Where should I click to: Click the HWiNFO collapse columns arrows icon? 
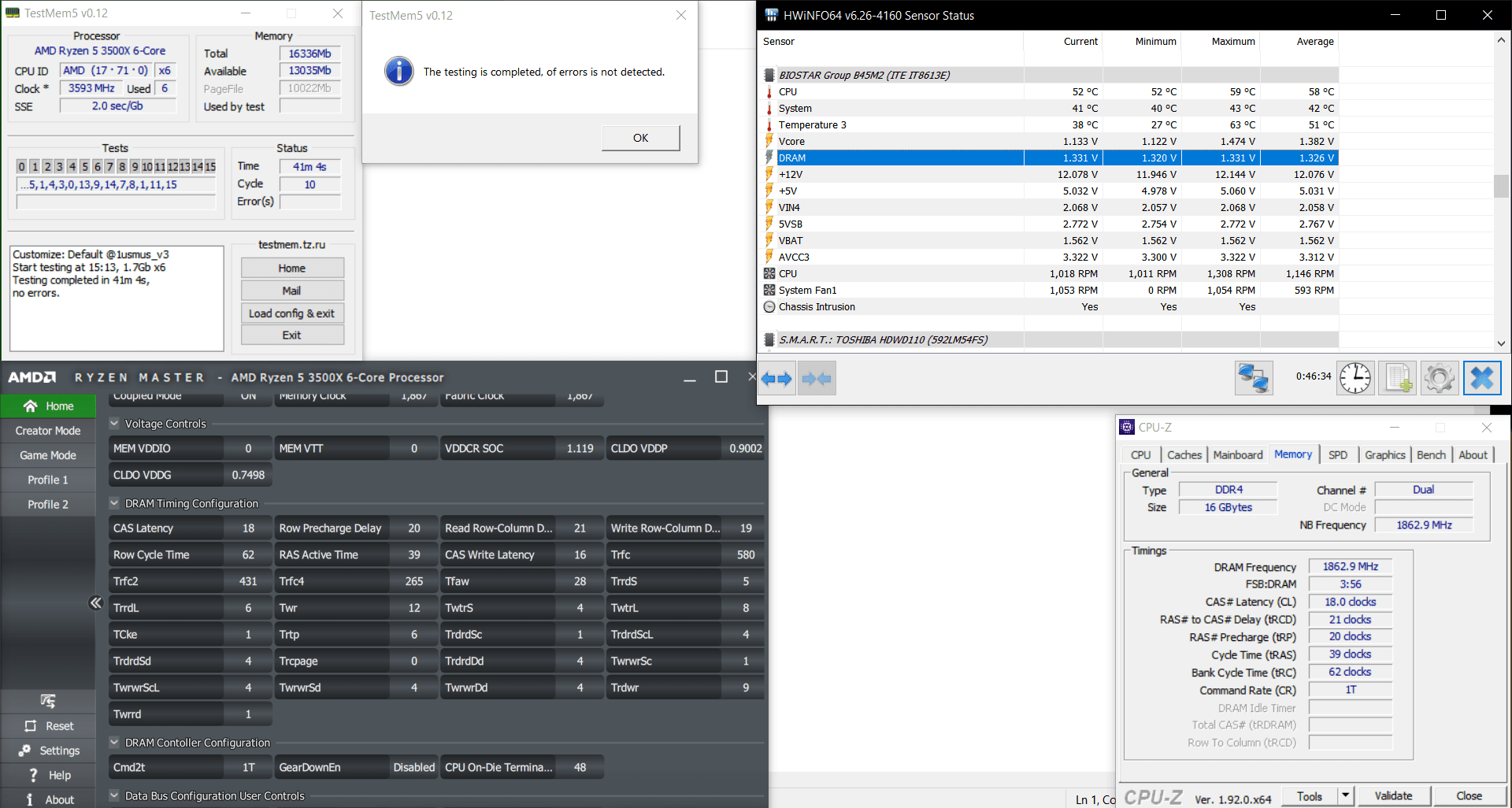[817, 379]
